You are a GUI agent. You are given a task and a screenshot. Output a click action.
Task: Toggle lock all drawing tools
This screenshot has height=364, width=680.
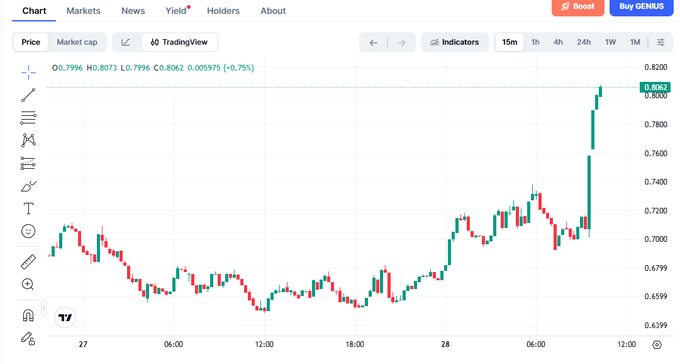pyautogui.click(x=28, y=338)
